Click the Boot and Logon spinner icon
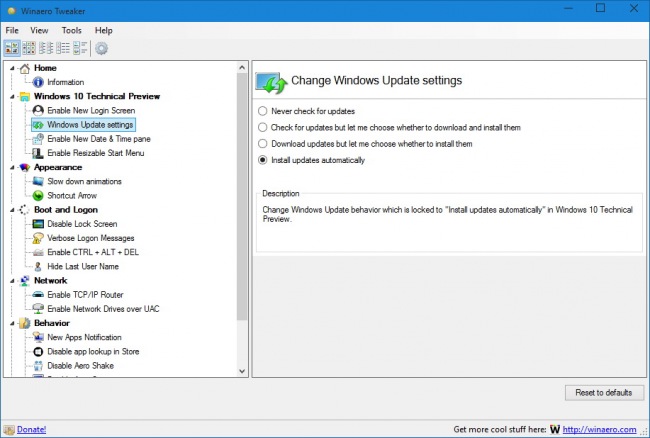The height and width of the screenshot is (438, 650). click(25, 210)
